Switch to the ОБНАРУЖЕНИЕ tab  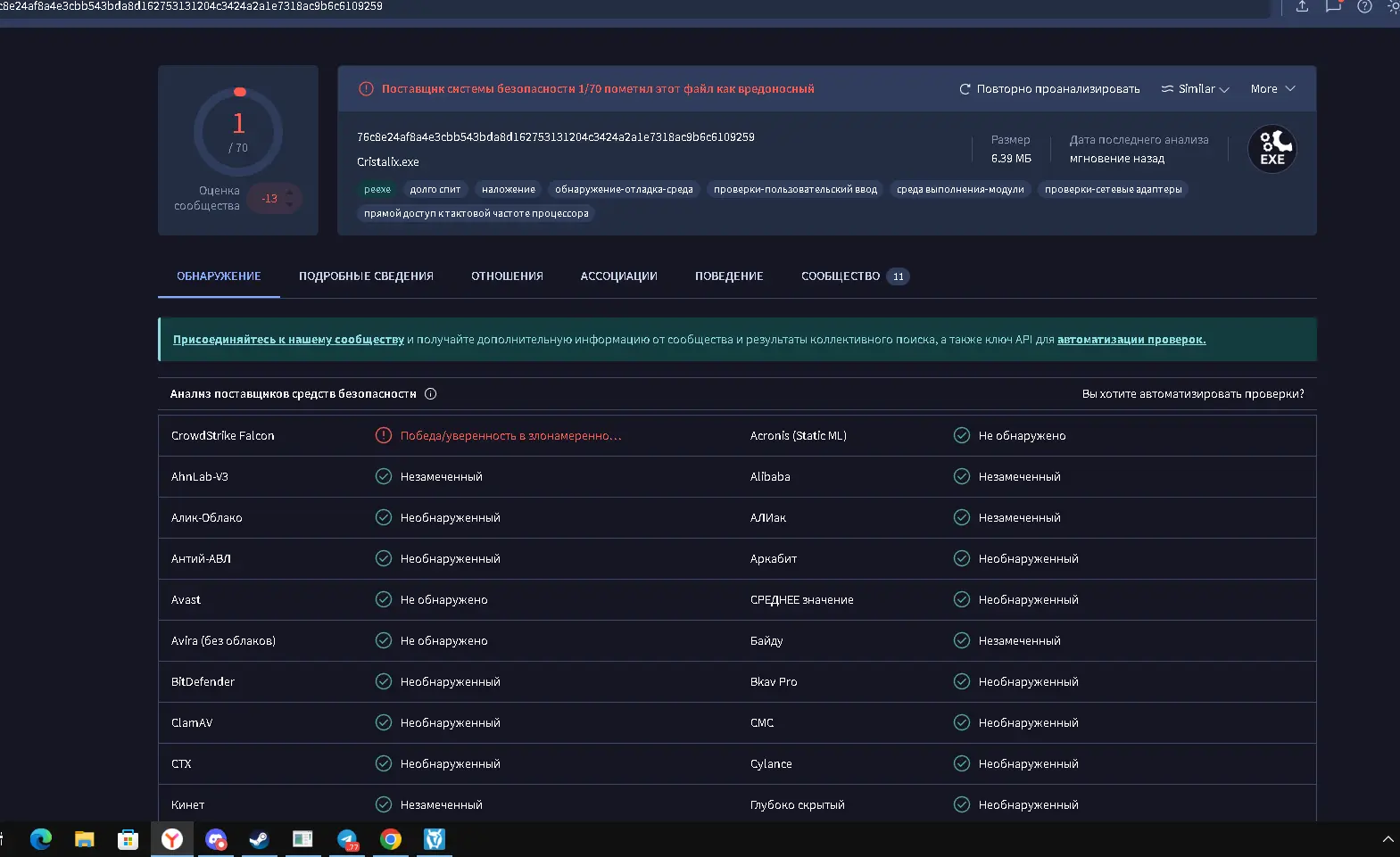click(x=219, y=276)
